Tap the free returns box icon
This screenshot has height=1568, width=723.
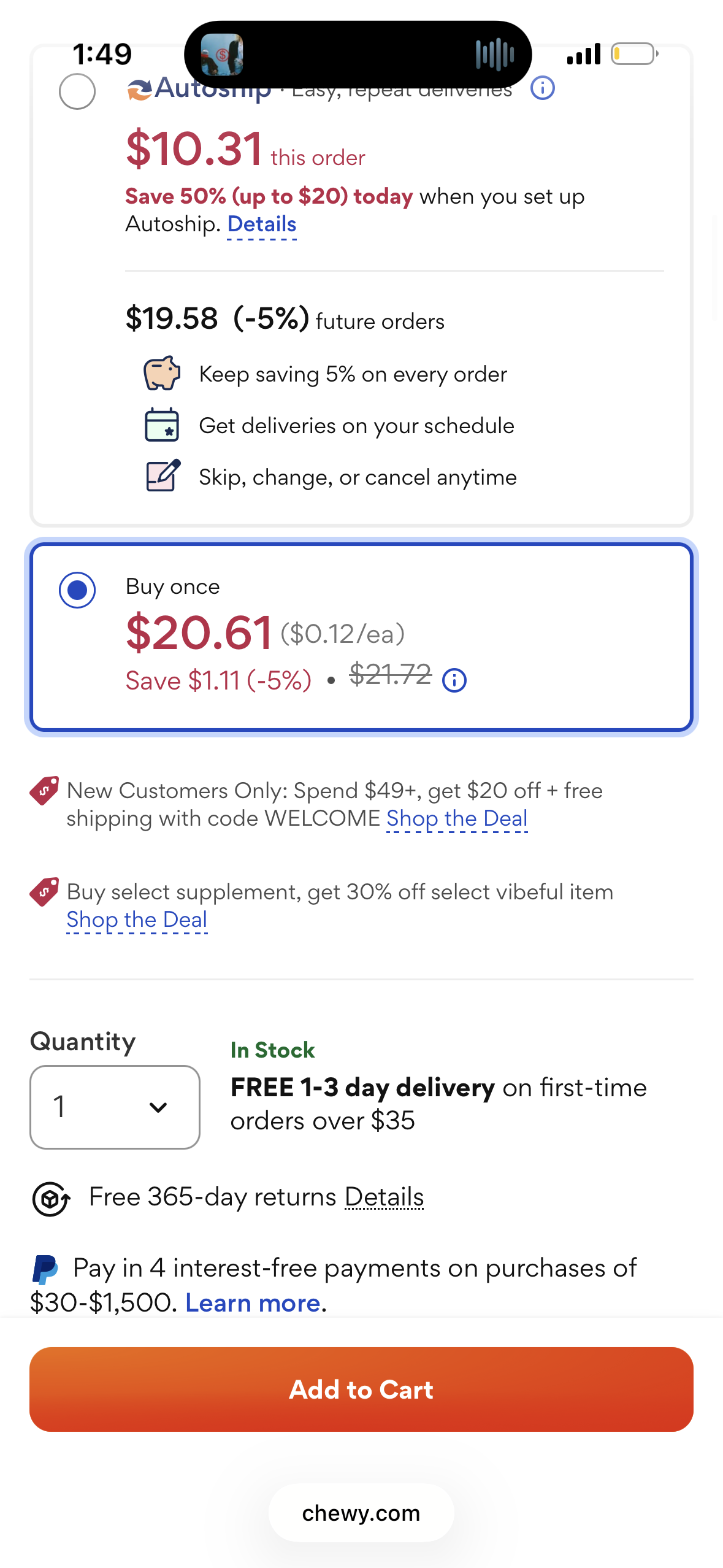(x=51, y=1199)
